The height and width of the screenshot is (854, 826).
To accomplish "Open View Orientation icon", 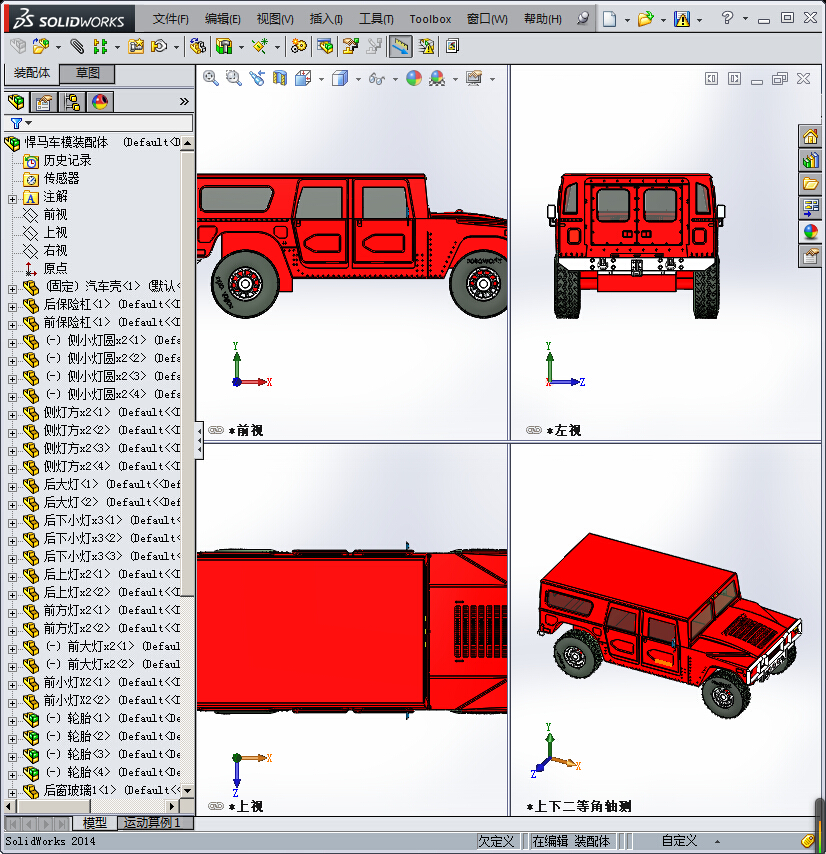I will click(303, 78).
